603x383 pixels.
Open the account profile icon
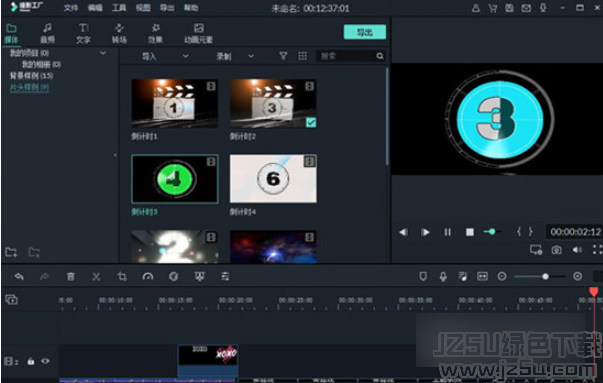tap(476, 8)
